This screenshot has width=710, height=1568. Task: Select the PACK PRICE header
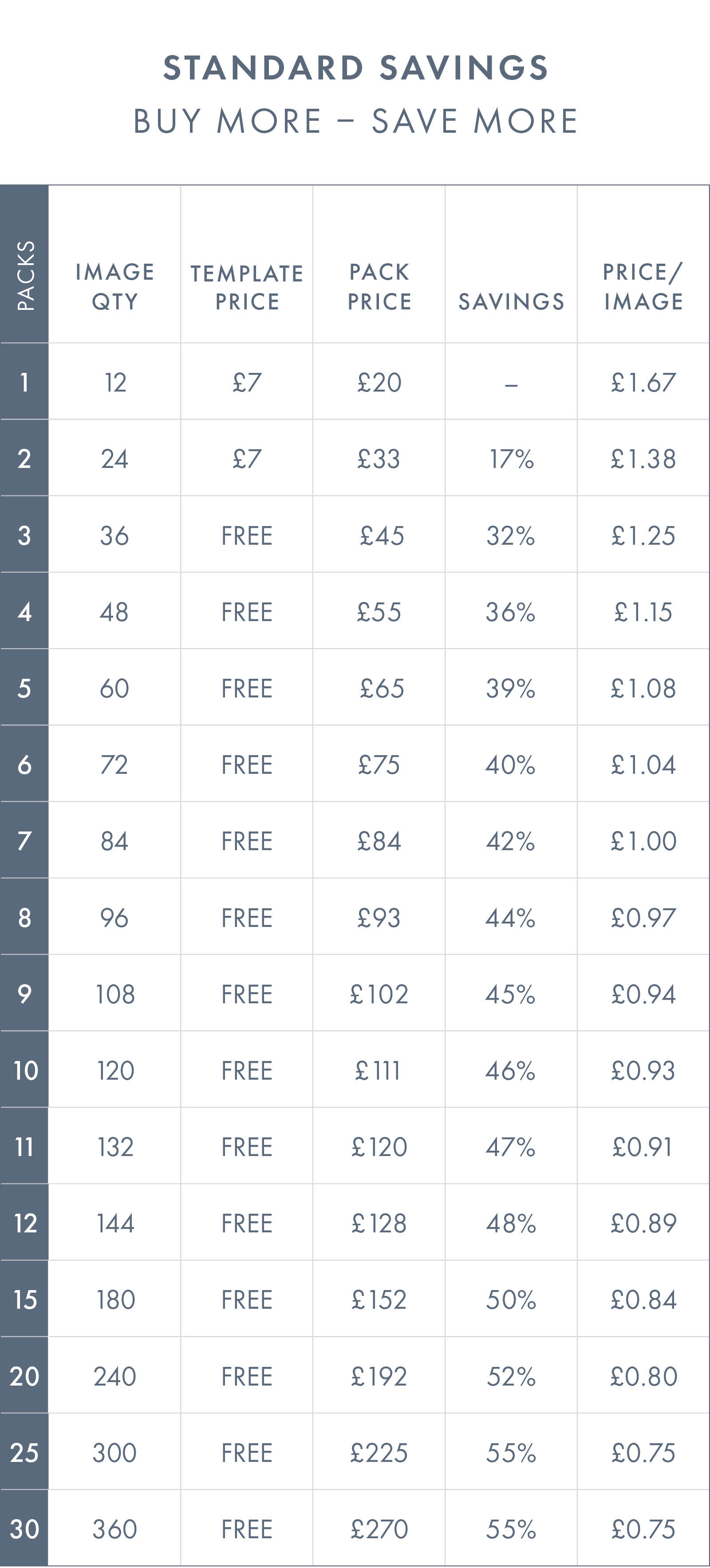[379, 286]
